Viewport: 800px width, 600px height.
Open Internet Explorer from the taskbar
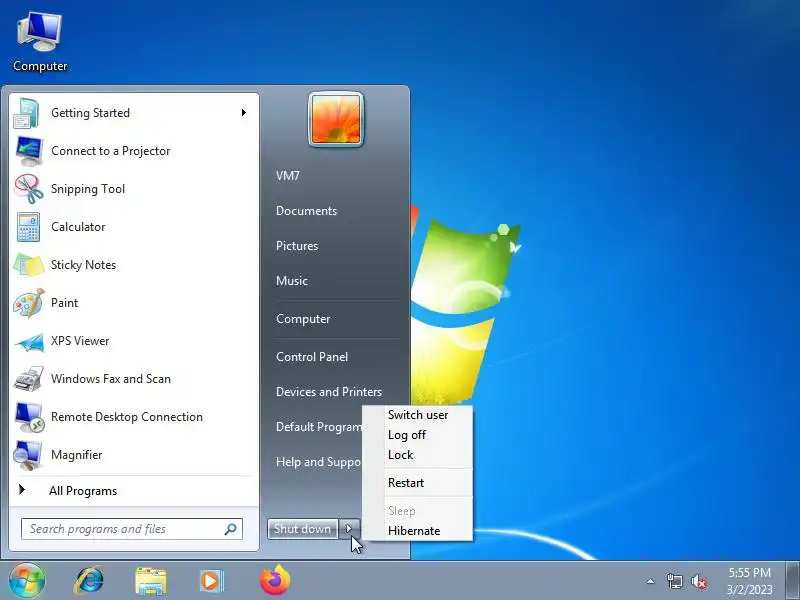click(89, 581)
